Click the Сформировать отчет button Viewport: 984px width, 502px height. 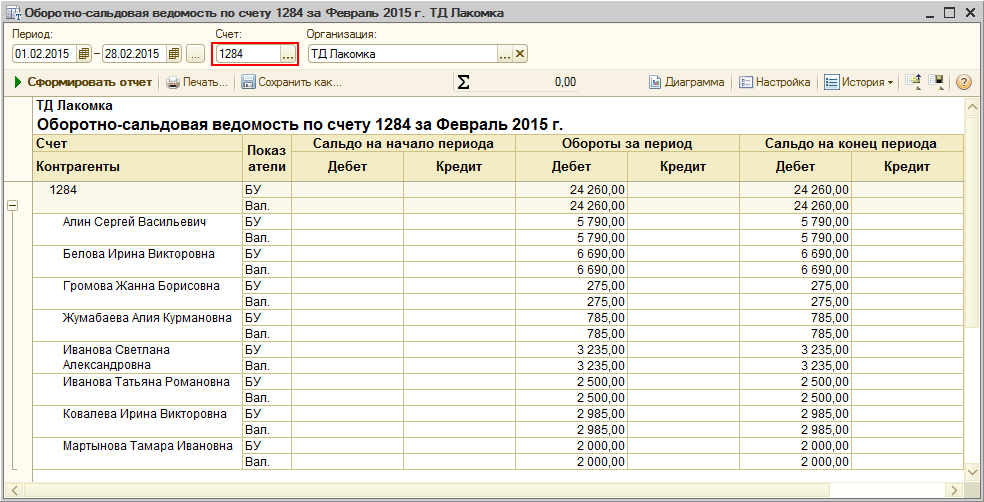83,82
